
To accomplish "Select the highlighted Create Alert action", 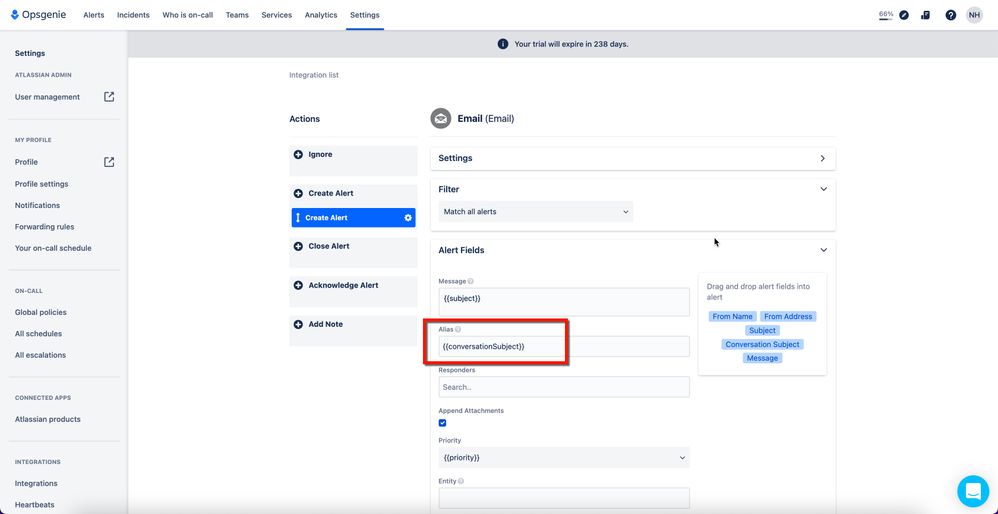I will click(353, 218).
